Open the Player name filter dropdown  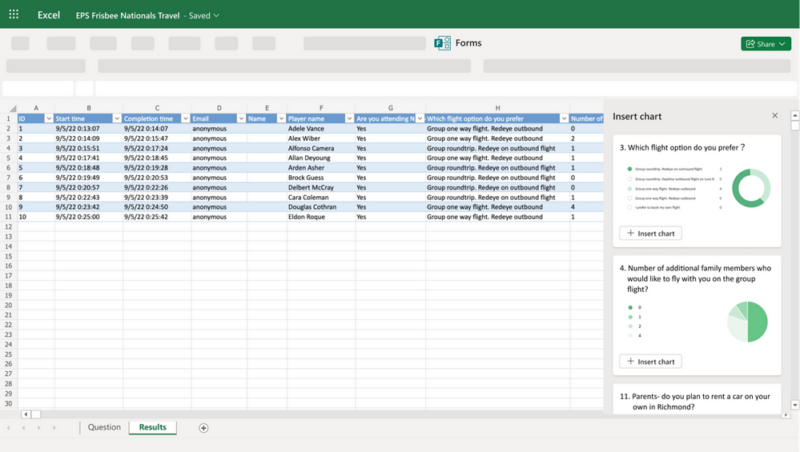[x=349, y=118]
